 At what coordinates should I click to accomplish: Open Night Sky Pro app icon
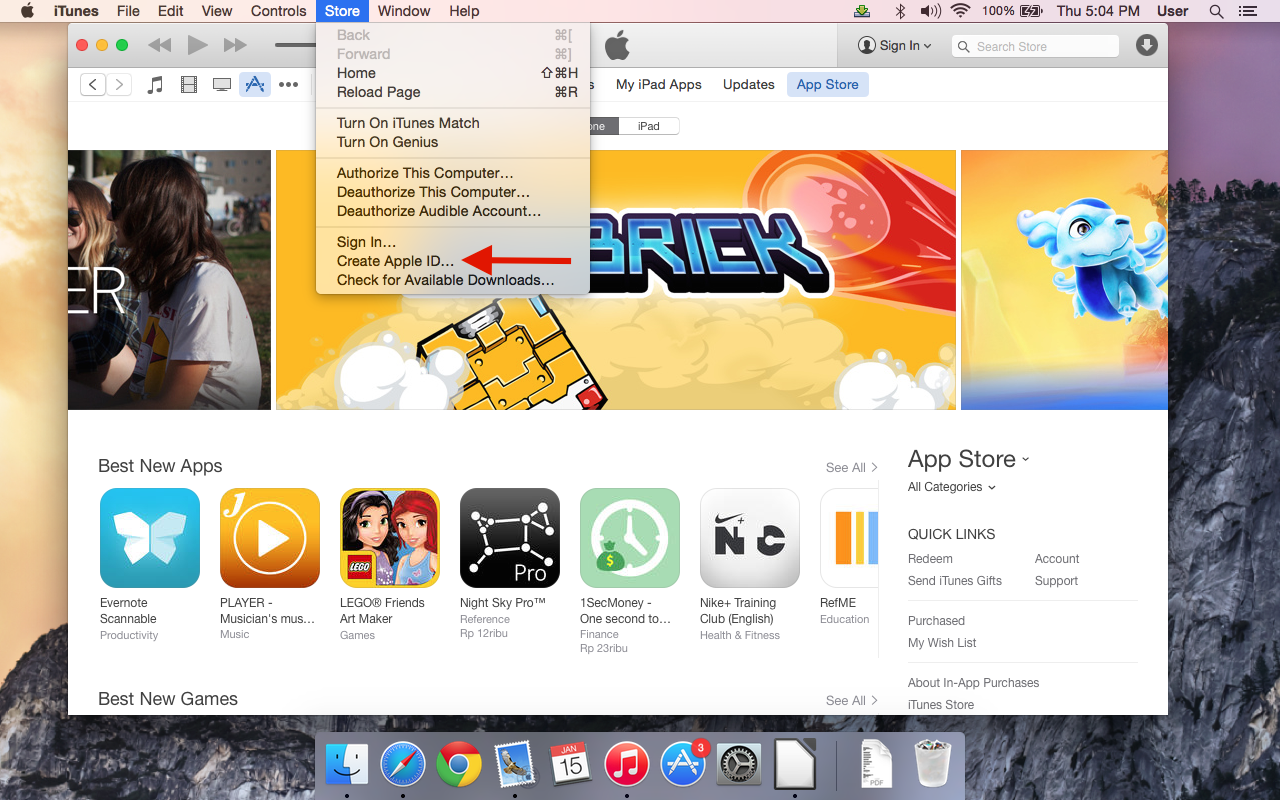(x=510, y=538)
